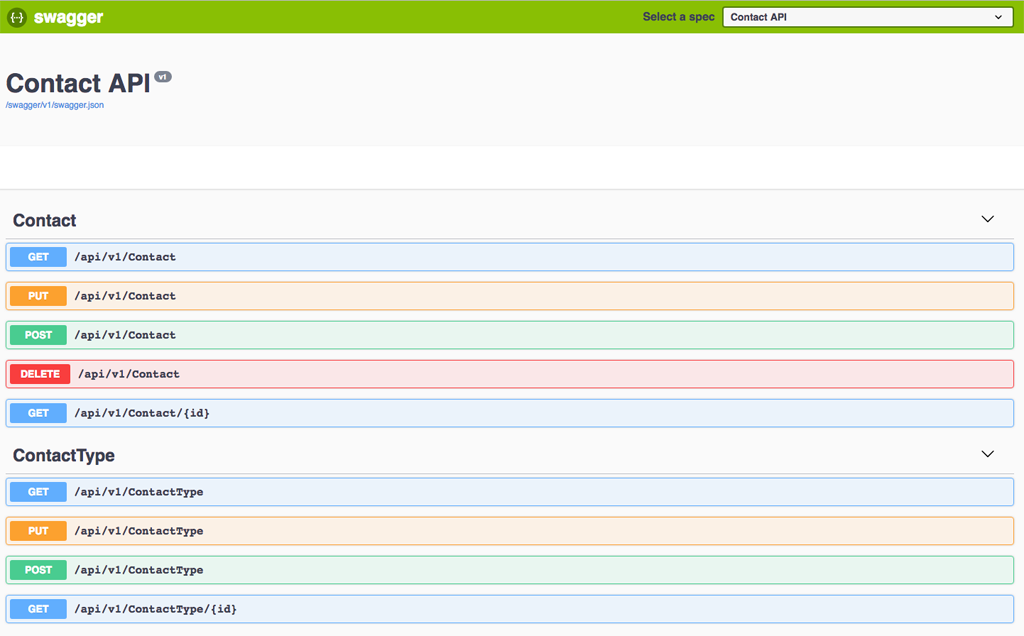Expand POST /api/v1/Contact operation
Viewport: 1024px width, 636px height.
pyautogui.click(x=509, y=335)
